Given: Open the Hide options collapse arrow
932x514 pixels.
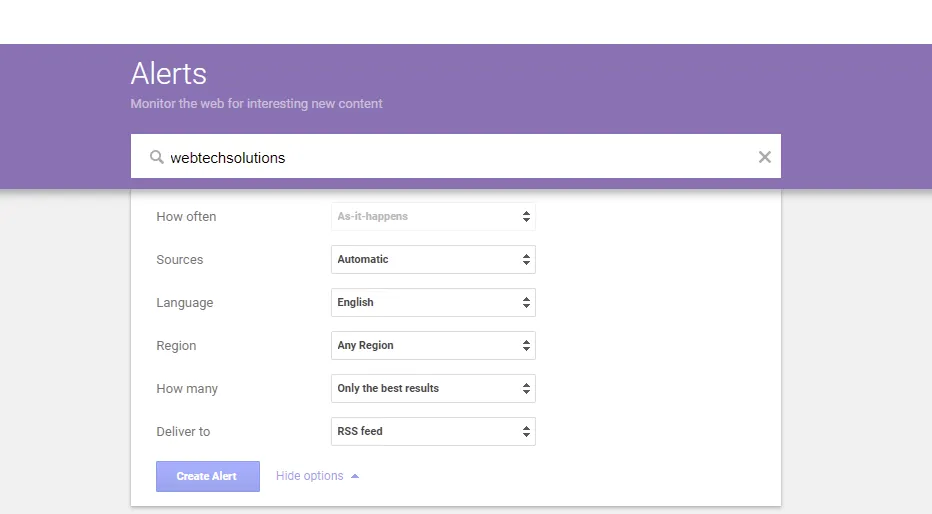Looking at the screenshot, I should click(355, 476).
